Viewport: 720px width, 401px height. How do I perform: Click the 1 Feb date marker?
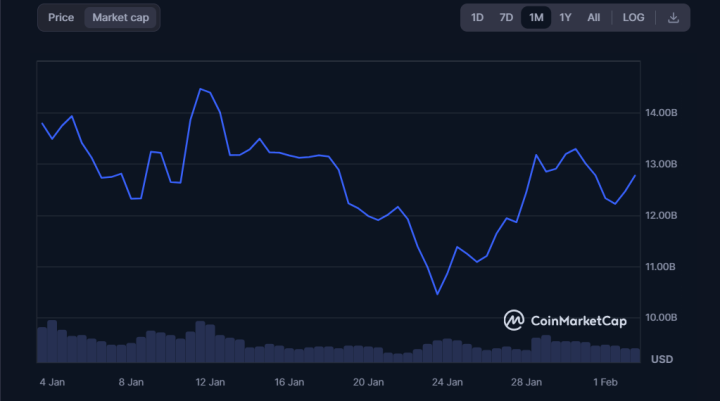point(605,382)
